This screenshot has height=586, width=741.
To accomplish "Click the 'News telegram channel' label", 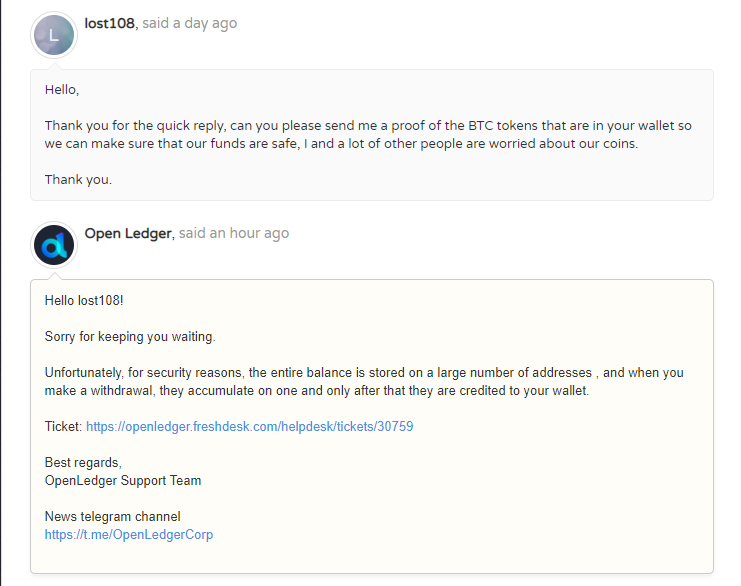I will click(x=112, y=516).
